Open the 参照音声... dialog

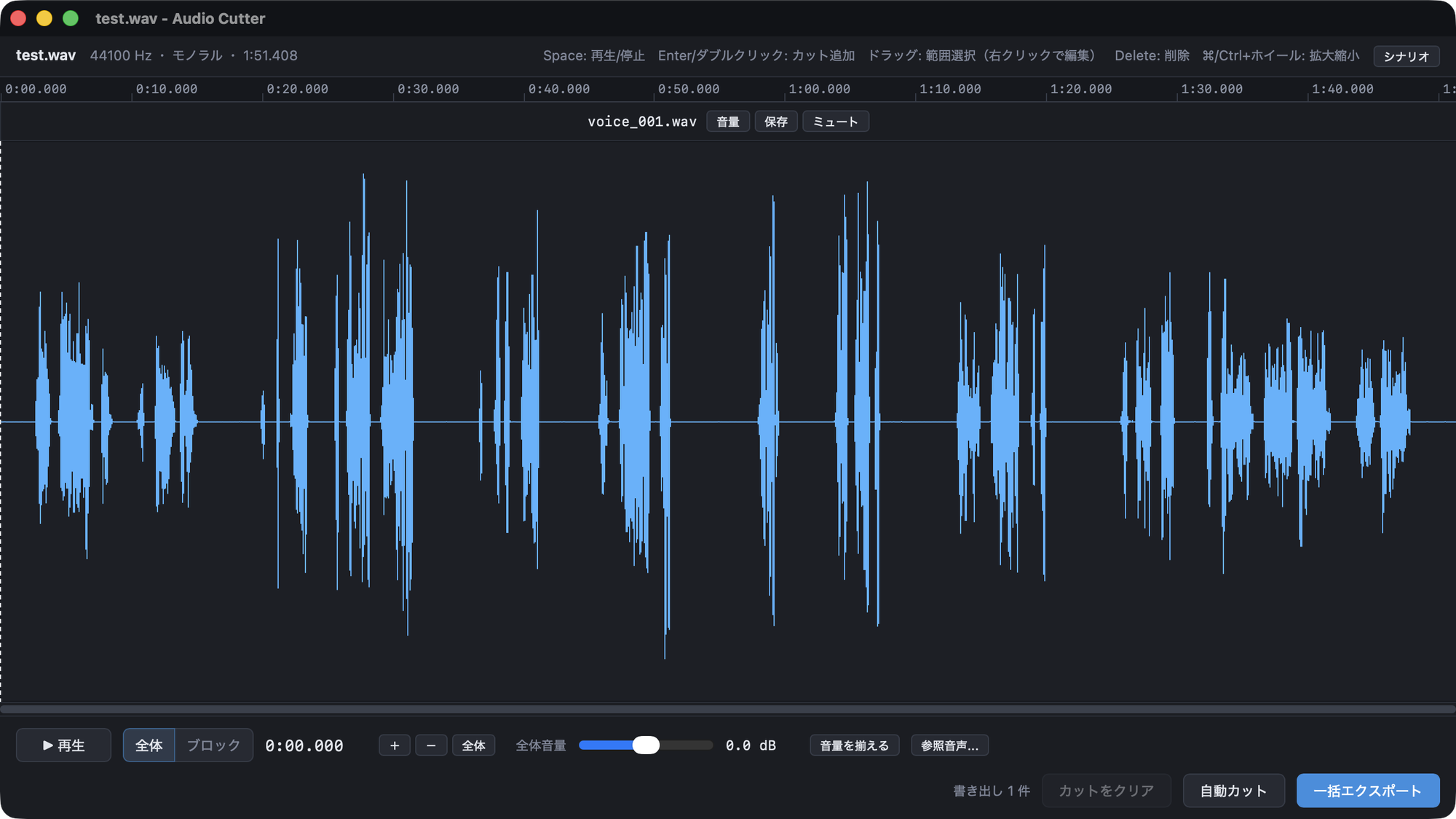click(x=949, y=745)
